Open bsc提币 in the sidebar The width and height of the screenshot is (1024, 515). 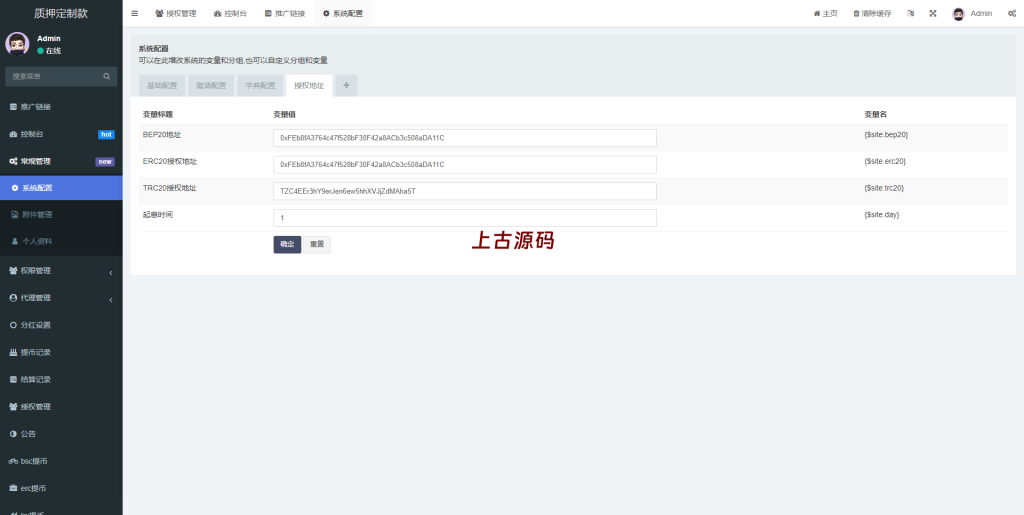pos(61,461)
